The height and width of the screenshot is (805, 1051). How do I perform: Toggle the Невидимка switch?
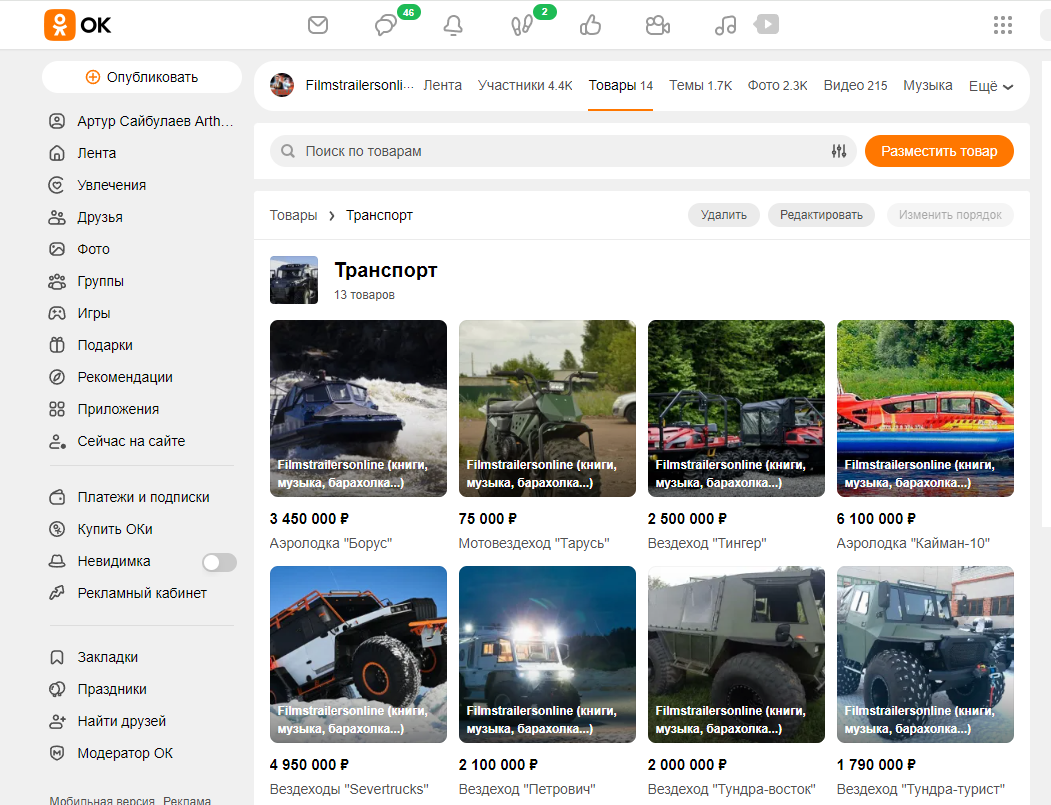coord(220,562)
